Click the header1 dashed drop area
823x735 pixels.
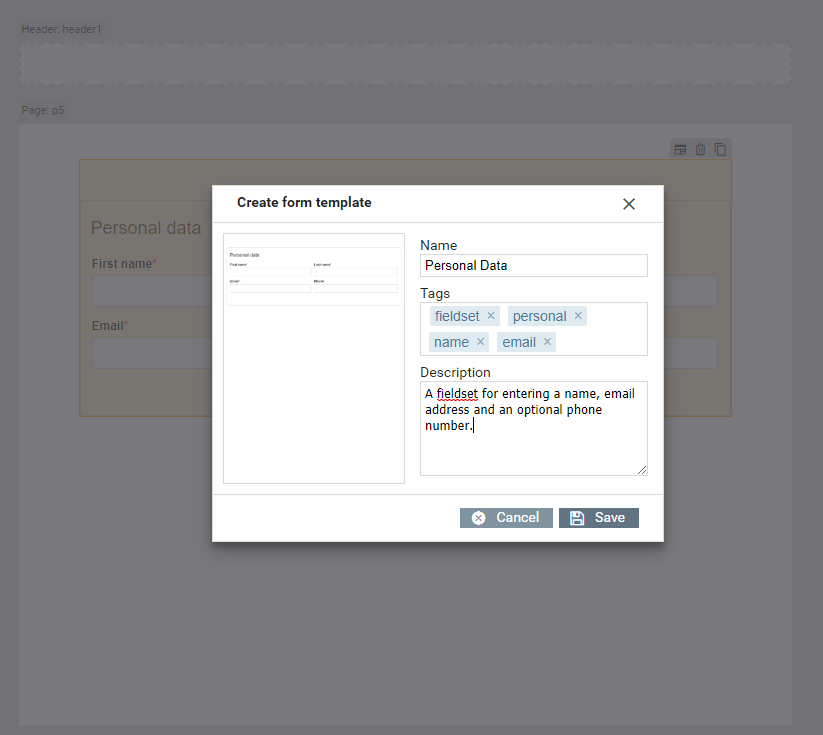405,64
